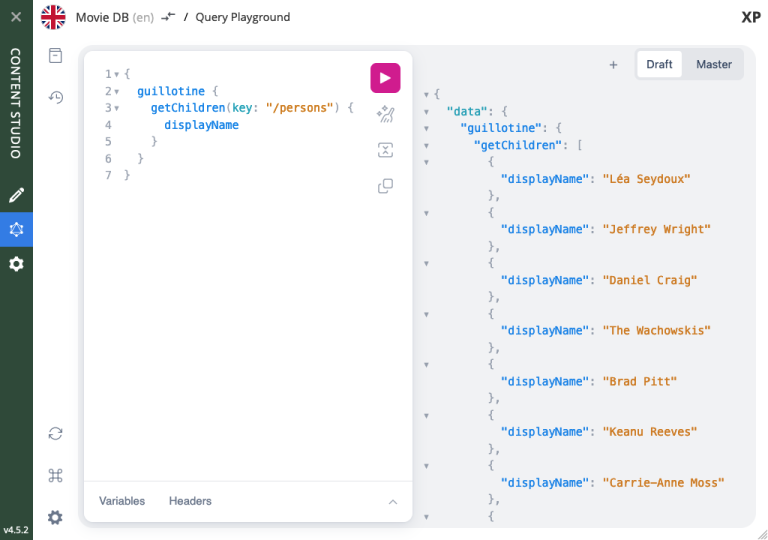Image resolution: width=768 pixels, height=540 pixels.
Task: Click the "Léa Seydoux" value in results
Action: click(x=646, y=179)
